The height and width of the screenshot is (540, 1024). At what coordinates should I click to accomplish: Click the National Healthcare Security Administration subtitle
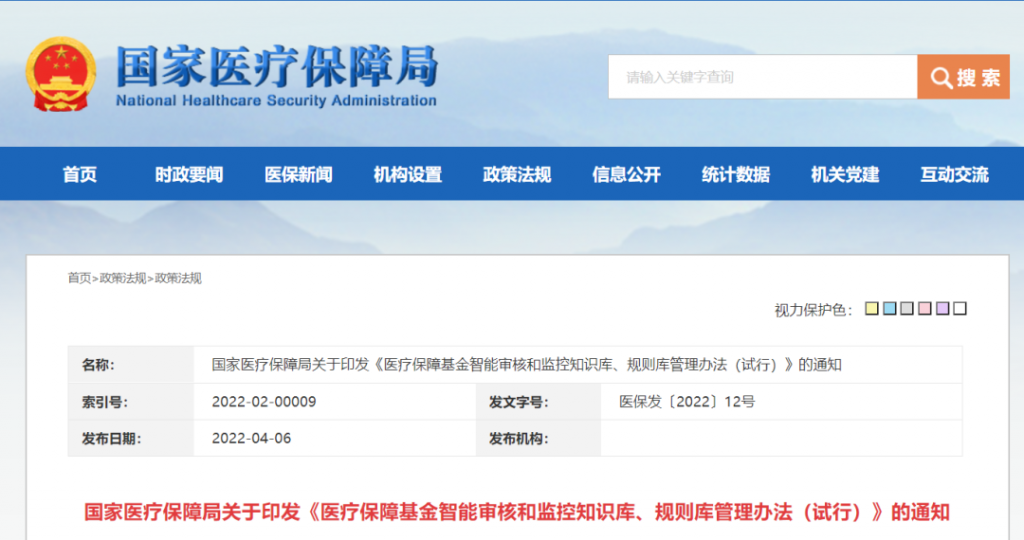pos(276,101)
